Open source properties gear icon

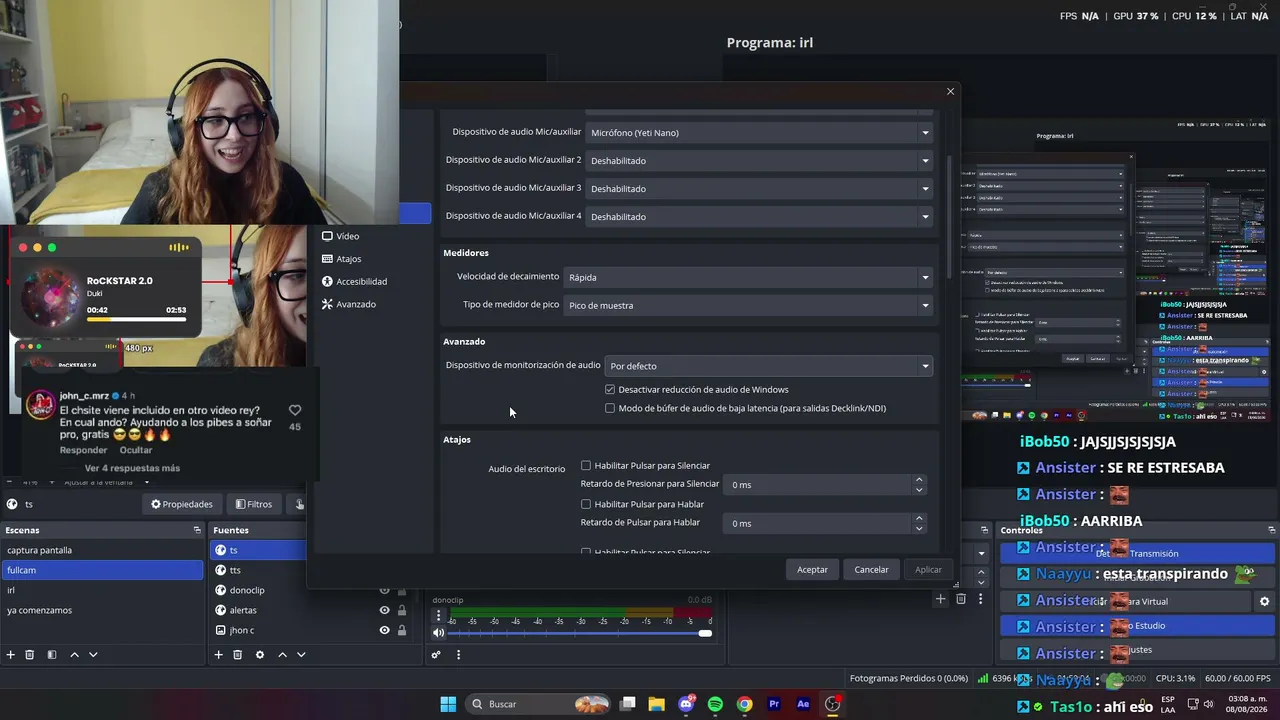260,655
